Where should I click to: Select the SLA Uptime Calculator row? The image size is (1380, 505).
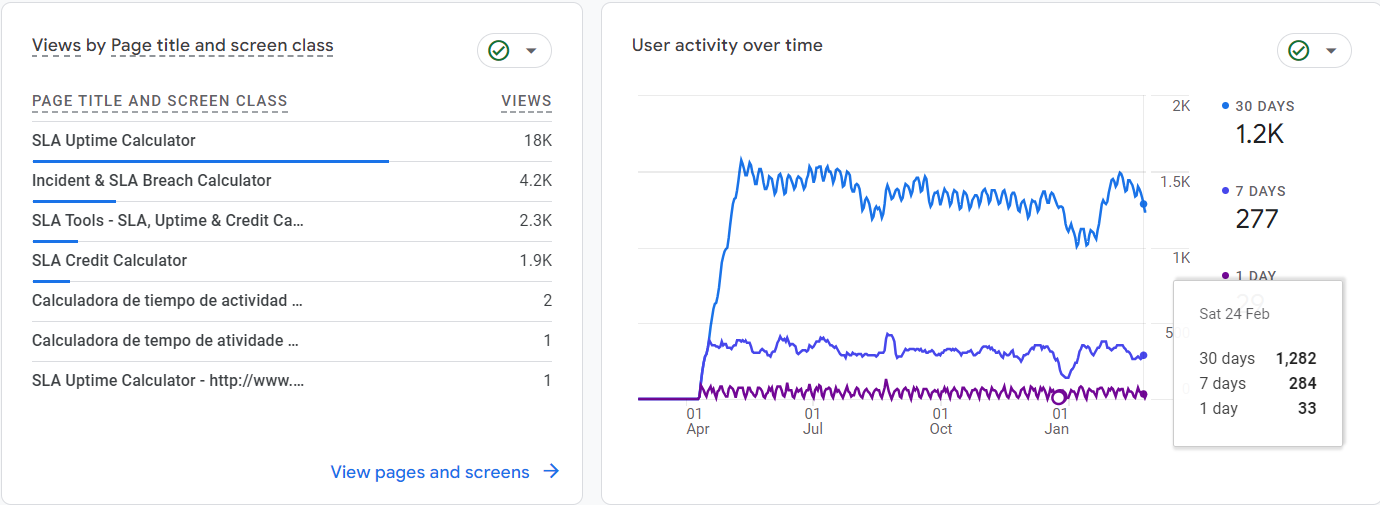coord(114,141)
